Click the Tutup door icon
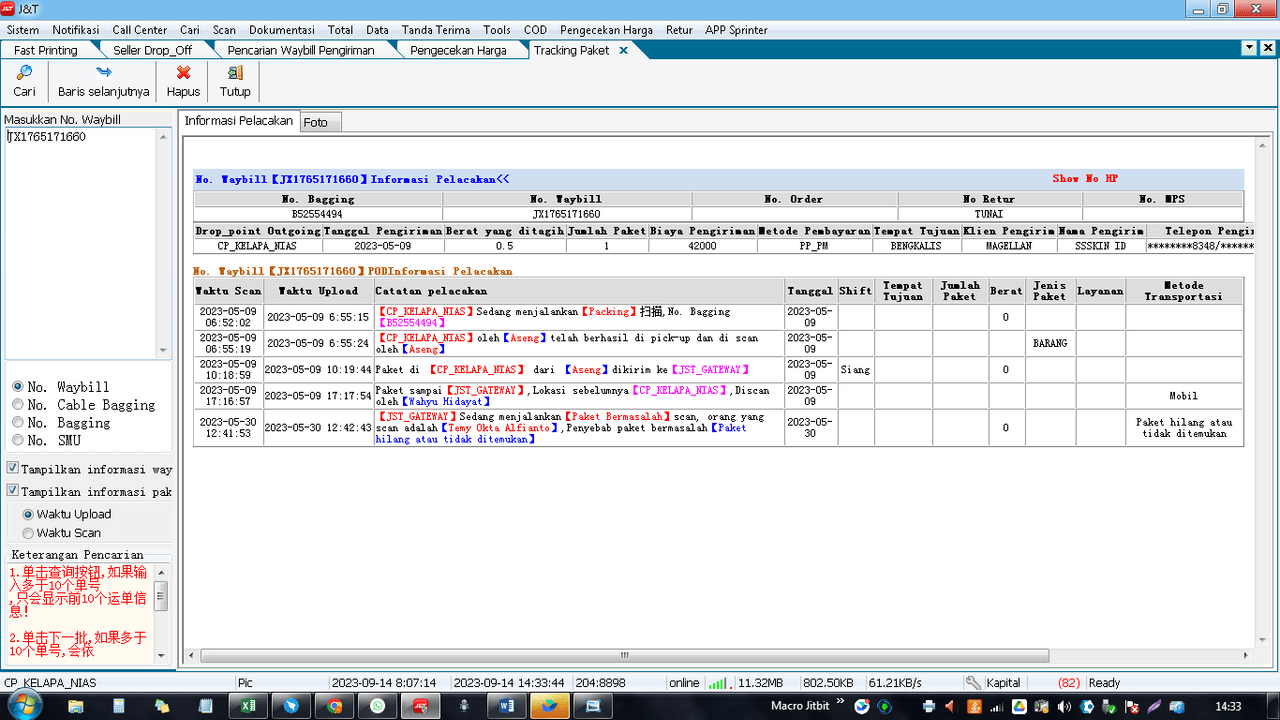This screenshot has height=720, width=1280. pos(235,72)
